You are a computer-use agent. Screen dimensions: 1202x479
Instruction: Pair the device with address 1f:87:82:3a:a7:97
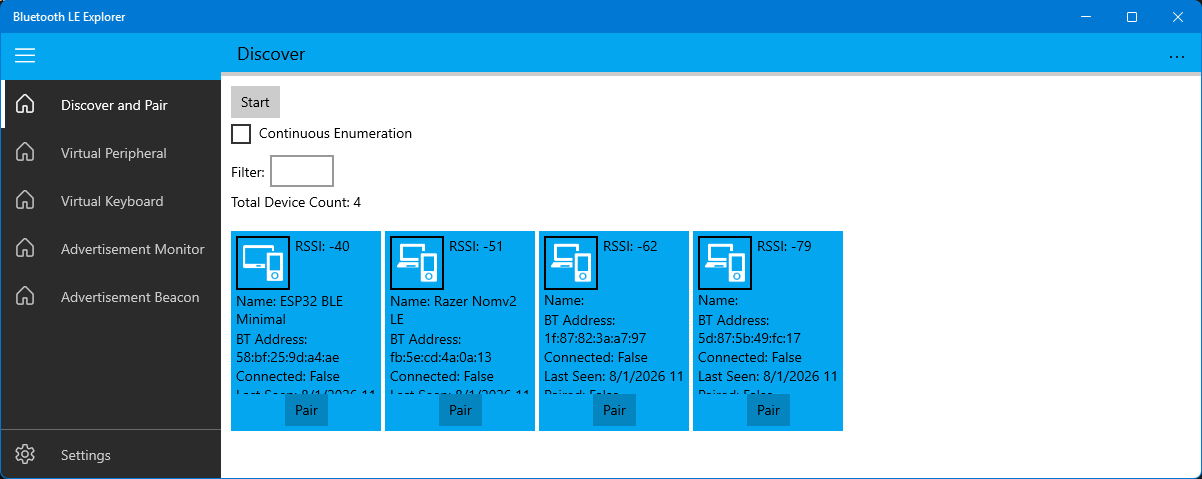tap(614, 410)
